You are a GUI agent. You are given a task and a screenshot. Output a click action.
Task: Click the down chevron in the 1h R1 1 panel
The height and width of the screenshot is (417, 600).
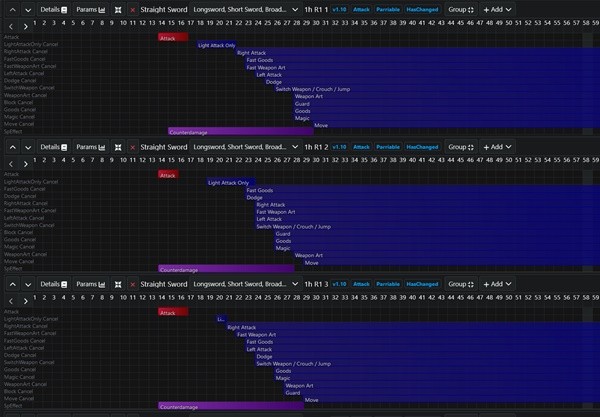(x=28, y=8)
